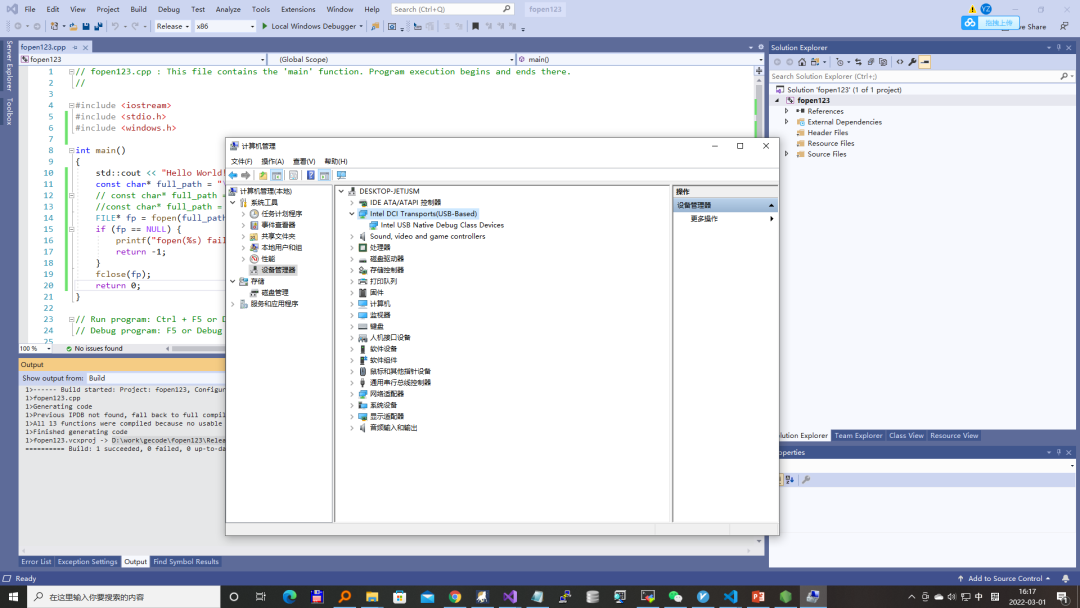Click the View Code icon in Solution Explorer
Screen dimensions: 1080x608
pyautogui.click(x=900, y=62)
